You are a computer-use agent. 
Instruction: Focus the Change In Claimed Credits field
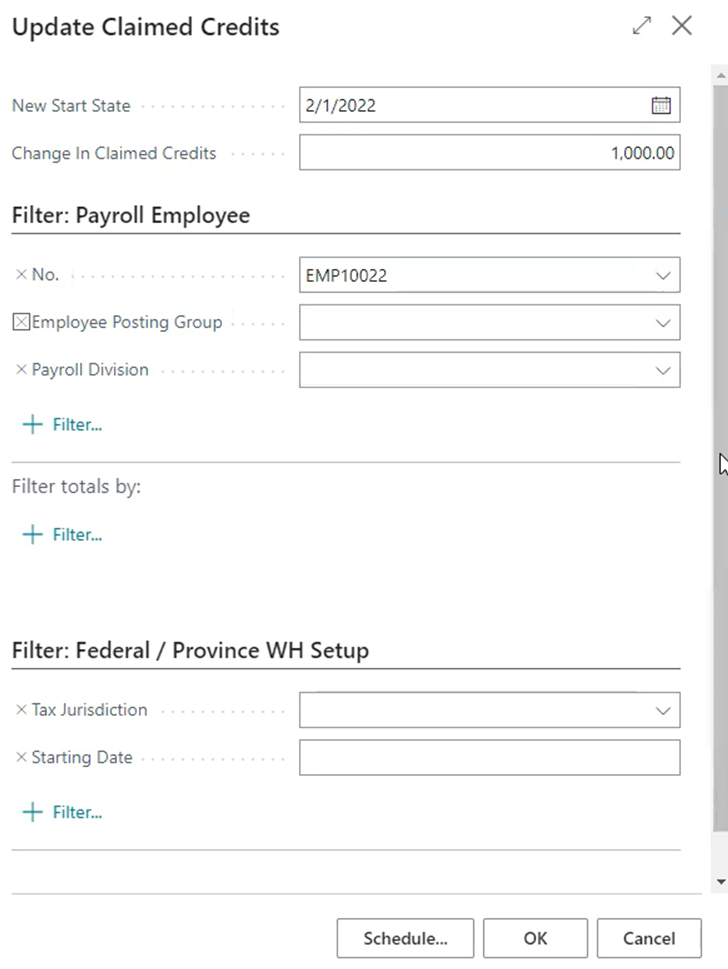pos(489,153)
